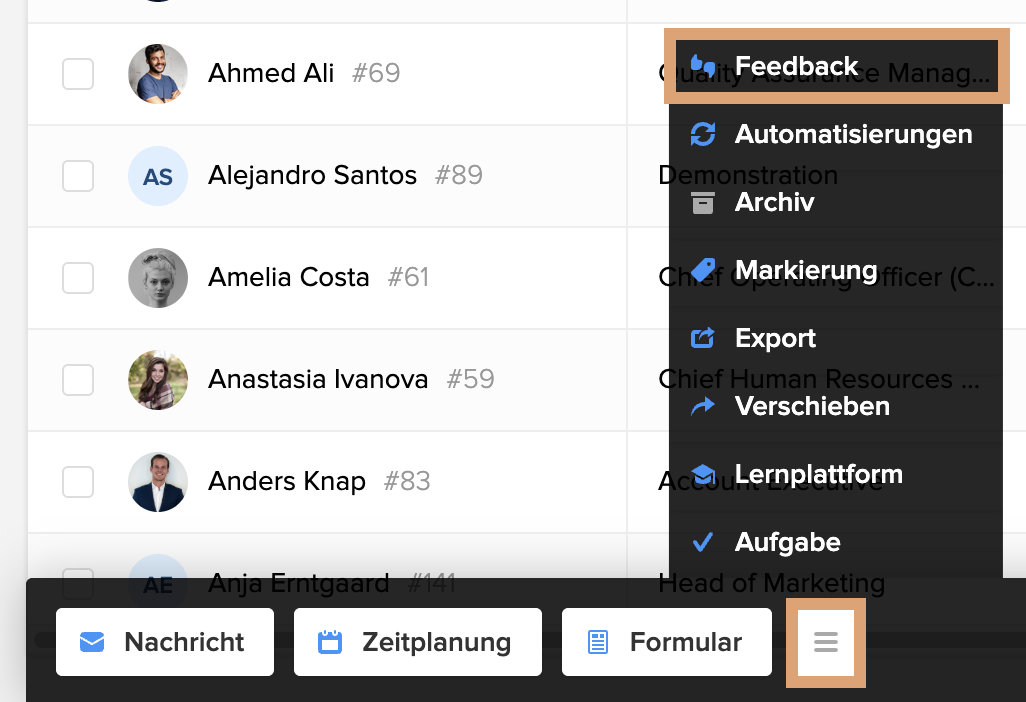Click the Automatisierungen refresh arrows icon

[703, 134]
